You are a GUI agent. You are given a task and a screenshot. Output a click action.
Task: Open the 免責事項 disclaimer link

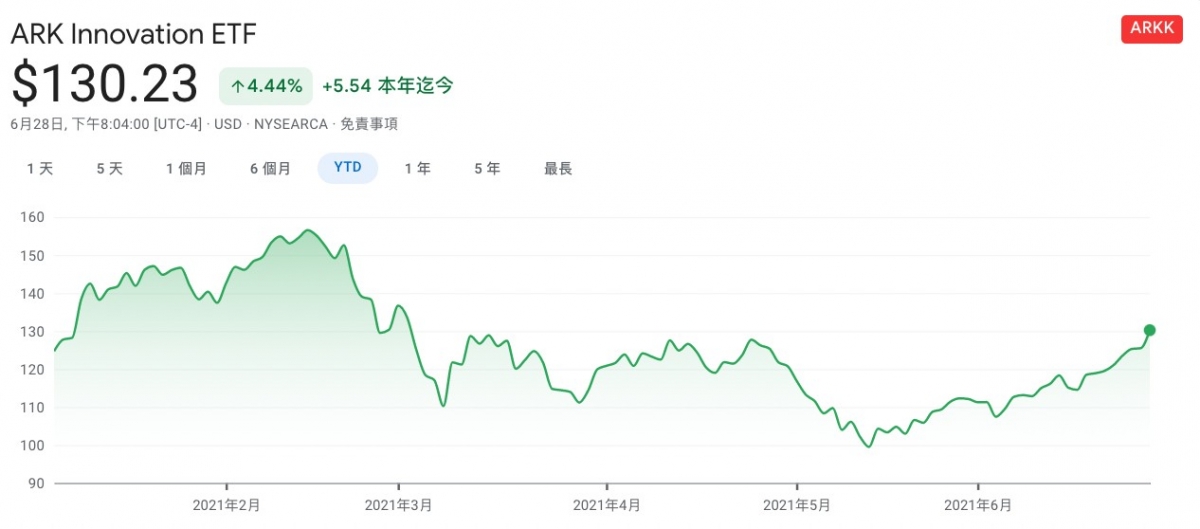pyautogui.click(x=369, y=124)
